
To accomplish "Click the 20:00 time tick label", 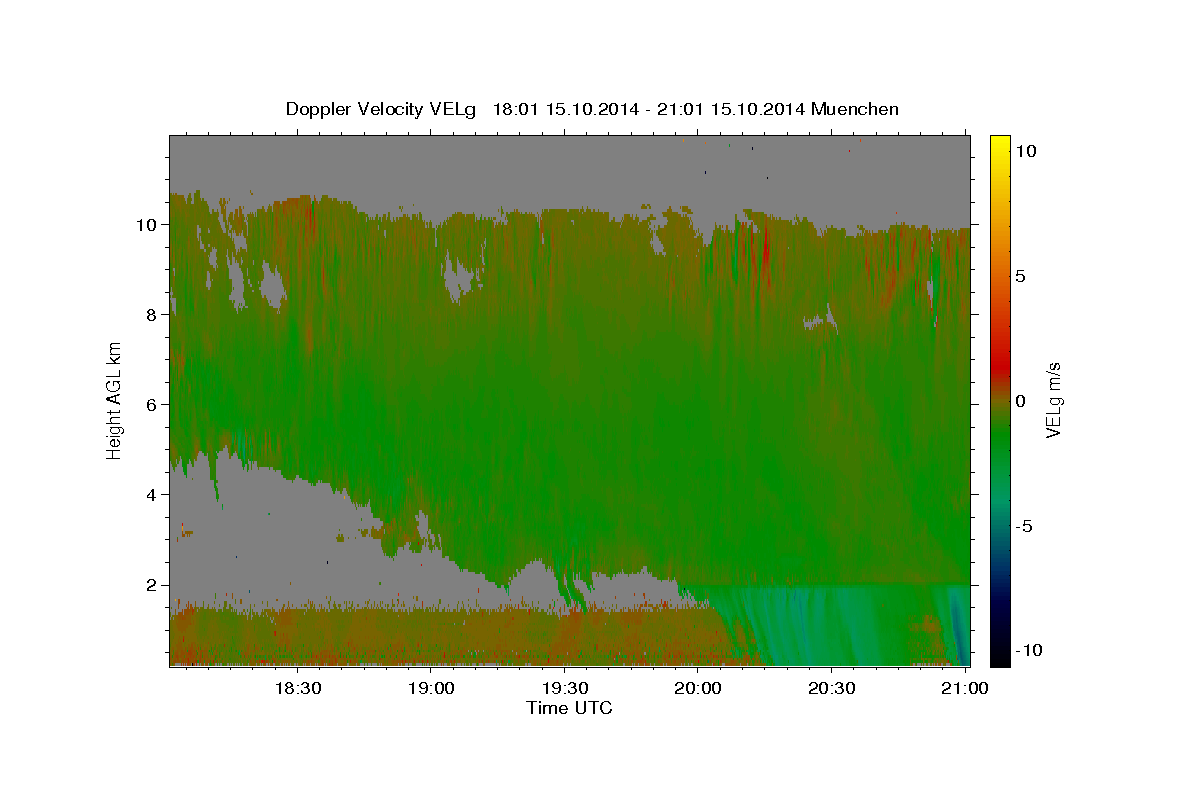I will click(698, 689).
